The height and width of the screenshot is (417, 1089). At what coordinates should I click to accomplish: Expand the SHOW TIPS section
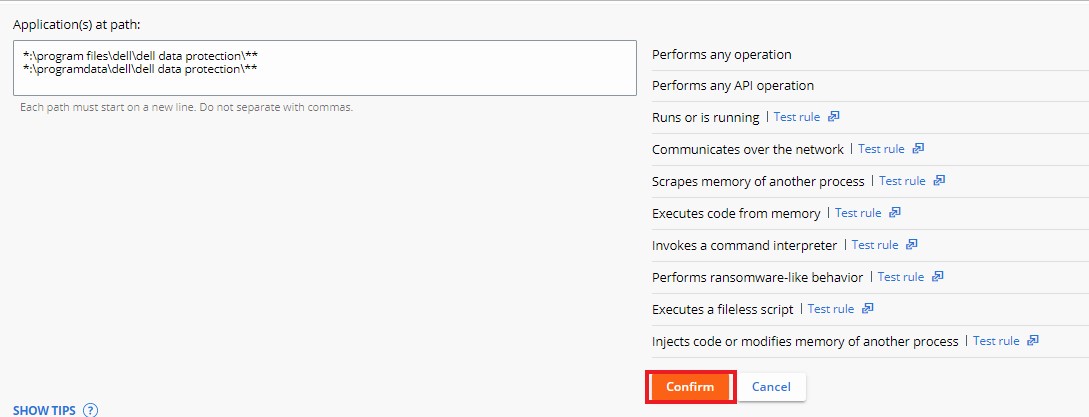pyautogui.click(x=44, y=410)
